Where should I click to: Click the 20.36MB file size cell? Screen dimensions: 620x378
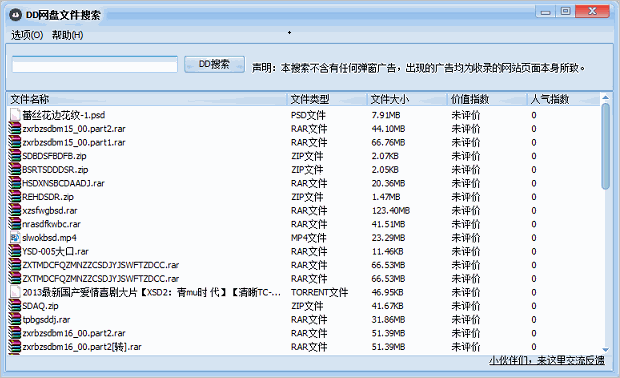click(x=388, y=183)
